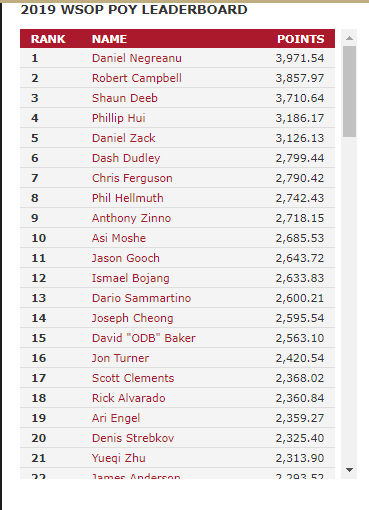
Task: Select Shaun Deeb in the leaderboard
Action: pos(125,98)
